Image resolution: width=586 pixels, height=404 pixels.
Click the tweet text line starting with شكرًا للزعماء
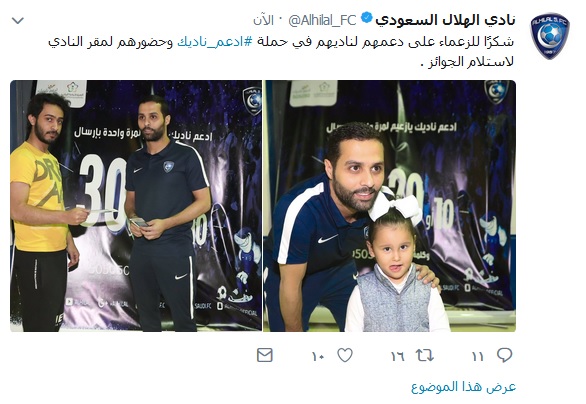[x=281, y=41]
